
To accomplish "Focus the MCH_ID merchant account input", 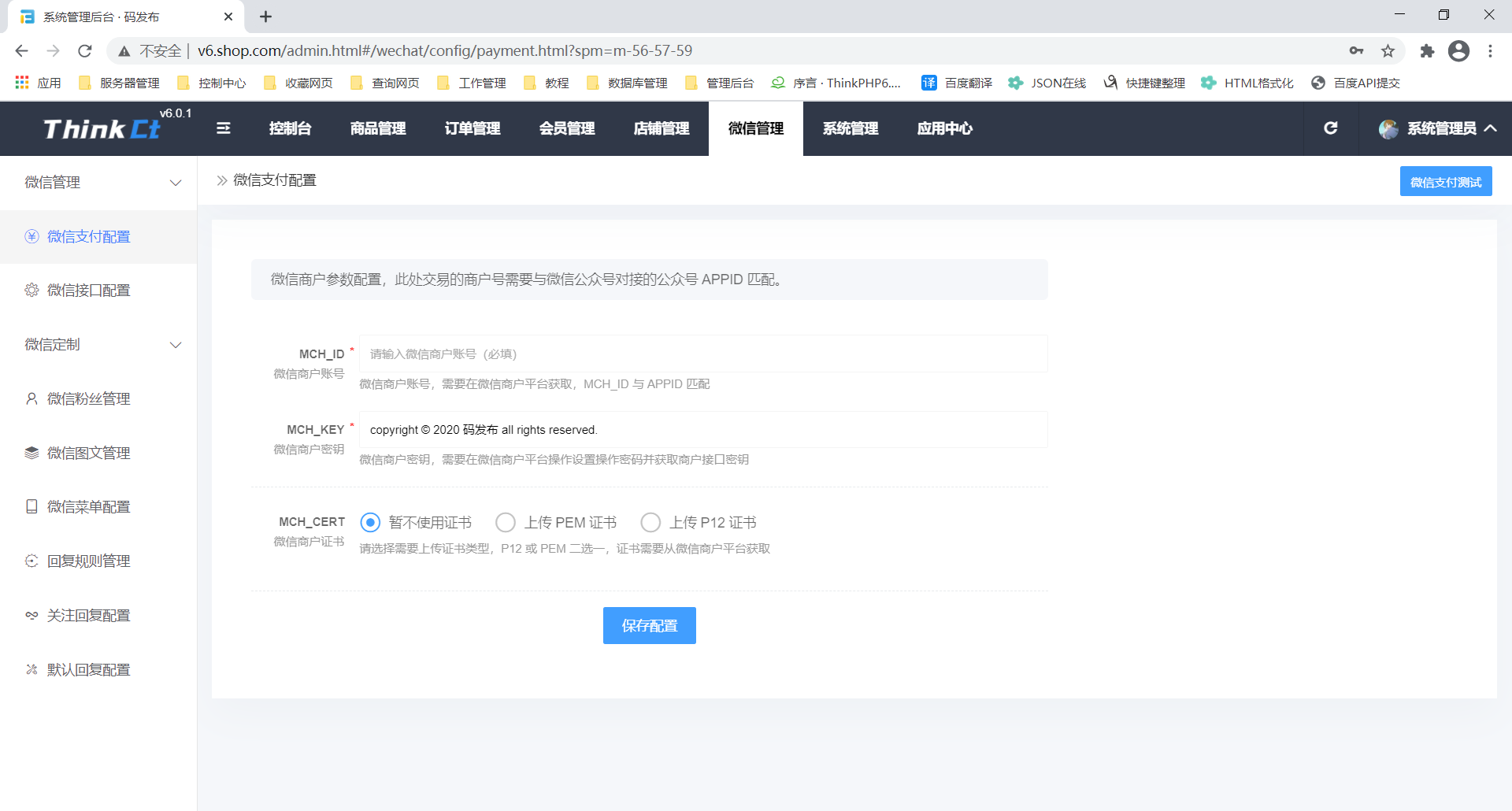I will point(702,354).
